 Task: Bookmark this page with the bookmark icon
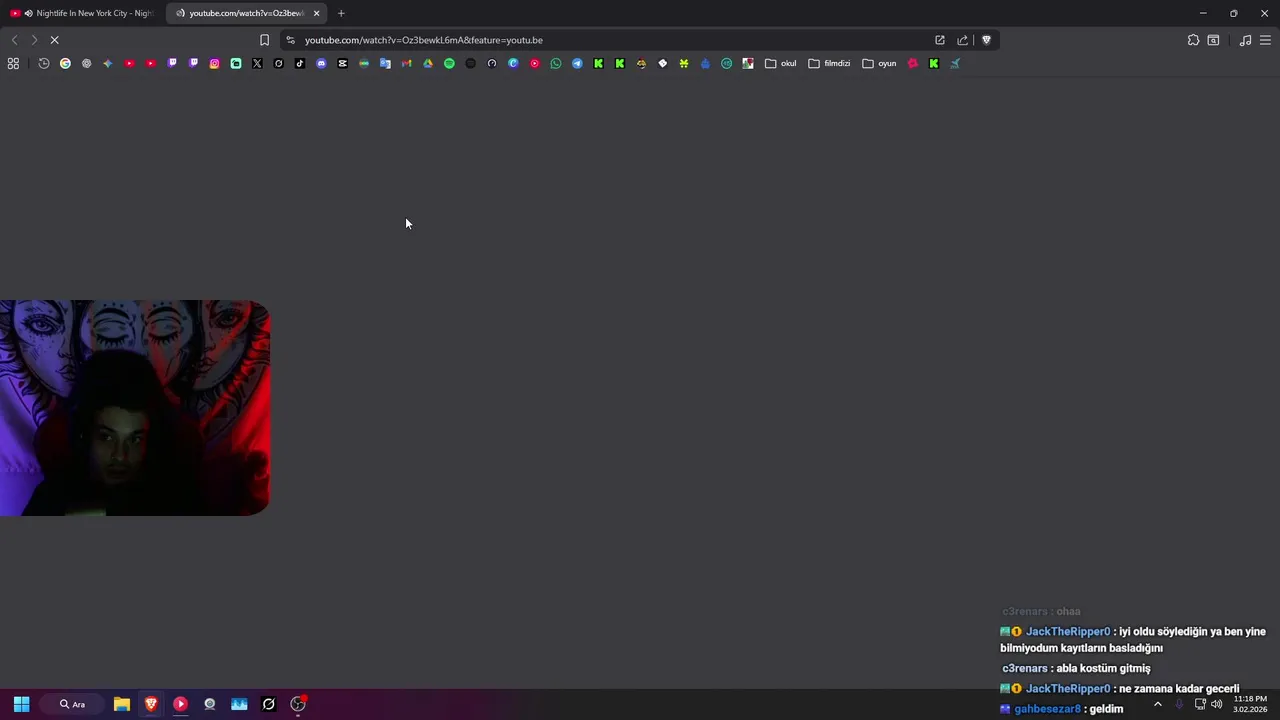(264, 40)
